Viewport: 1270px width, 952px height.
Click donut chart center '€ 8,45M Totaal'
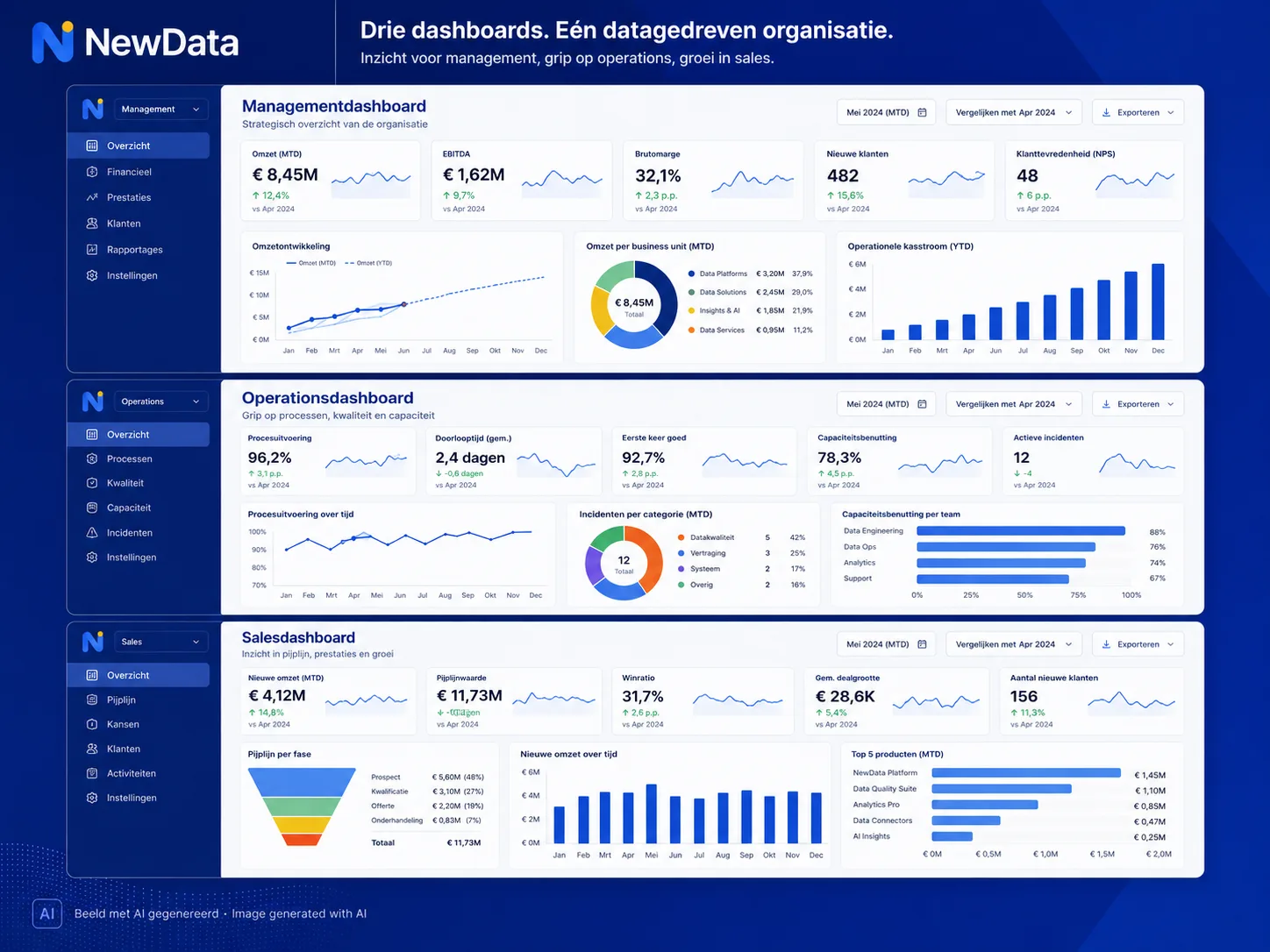coord(634,307)
